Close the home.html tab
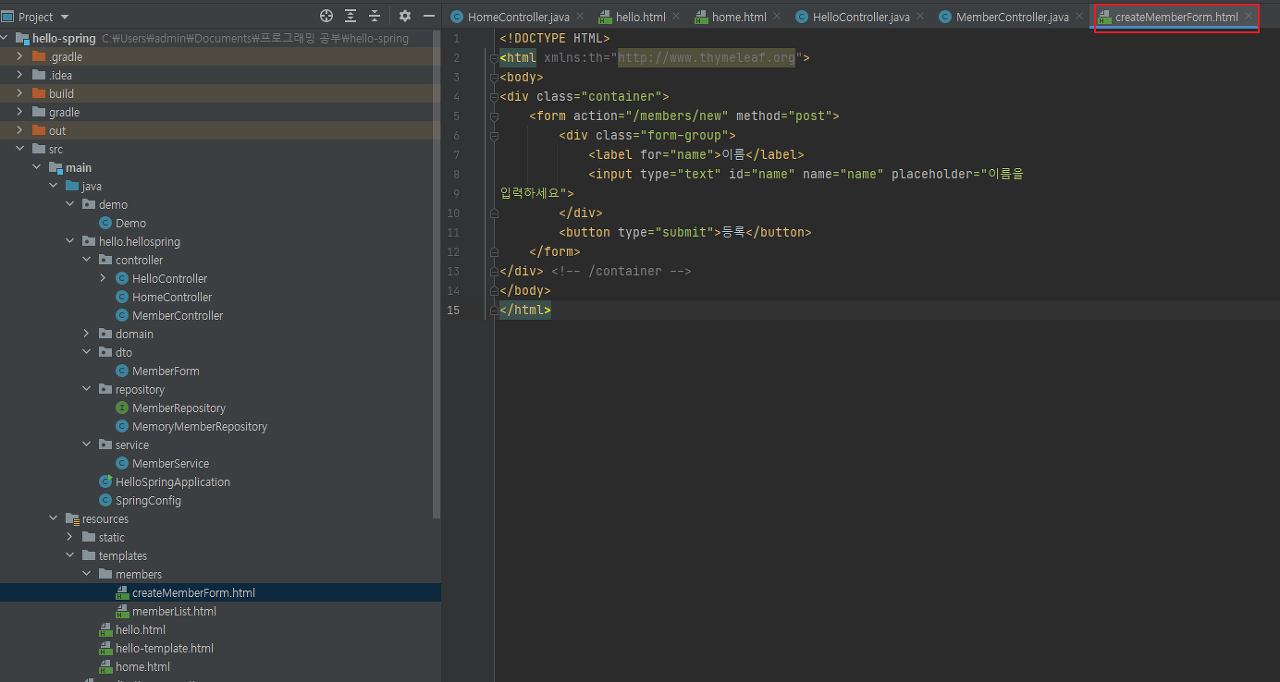This screenshot has width=1280, height=682. tap(777, 16)
